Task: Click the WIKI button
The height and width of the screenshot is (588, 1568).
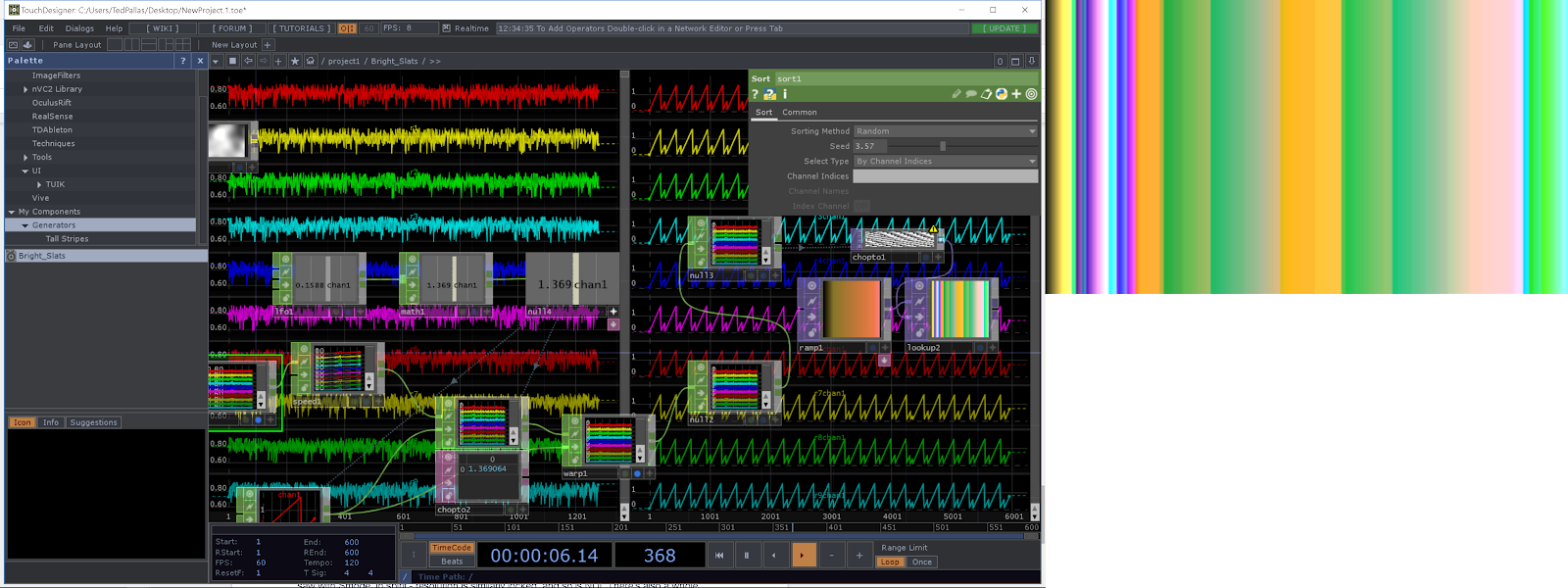Action: pyautogui.click(x=163, y=28)
